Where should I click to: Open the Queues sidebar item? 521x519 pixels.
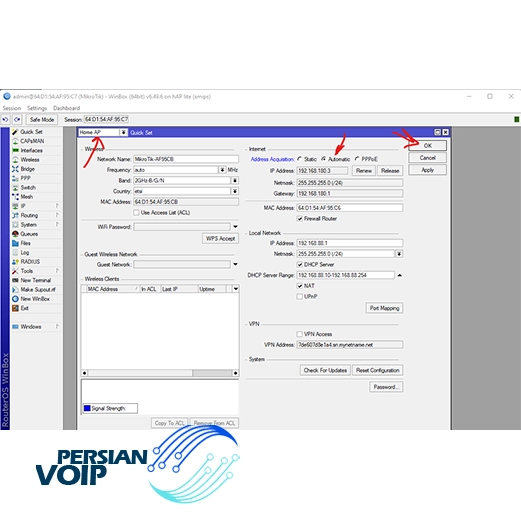tap(29, 234)
